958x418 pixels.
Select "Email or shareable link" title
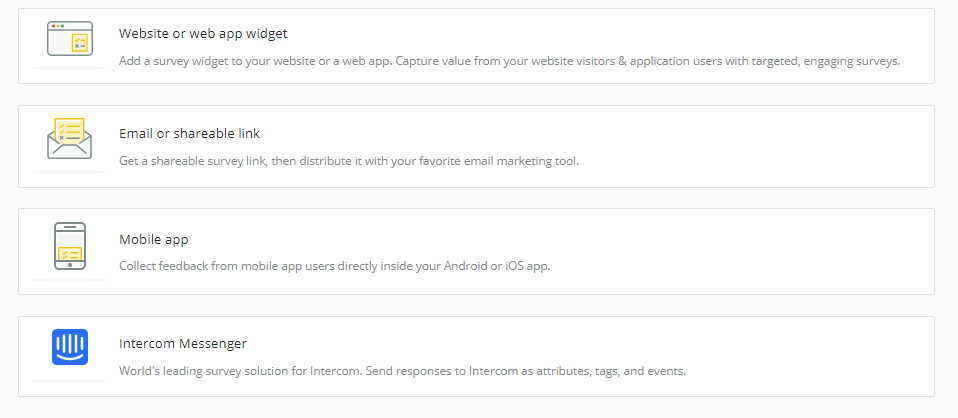(189, 133)
